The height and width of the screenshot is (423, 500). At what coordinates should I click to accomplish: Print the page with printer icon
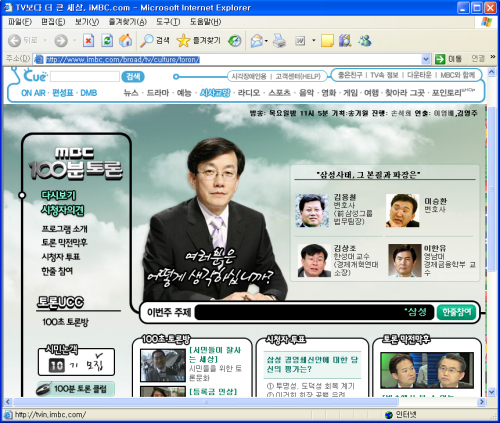279,41
